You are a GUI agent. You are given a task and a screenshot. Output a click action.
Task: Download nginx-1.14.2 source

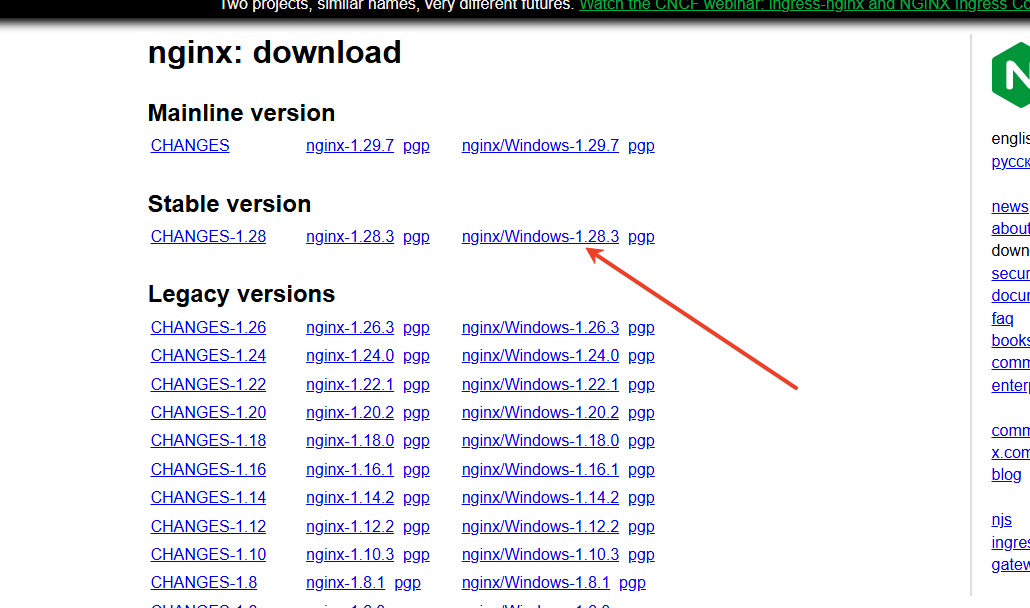349,498
